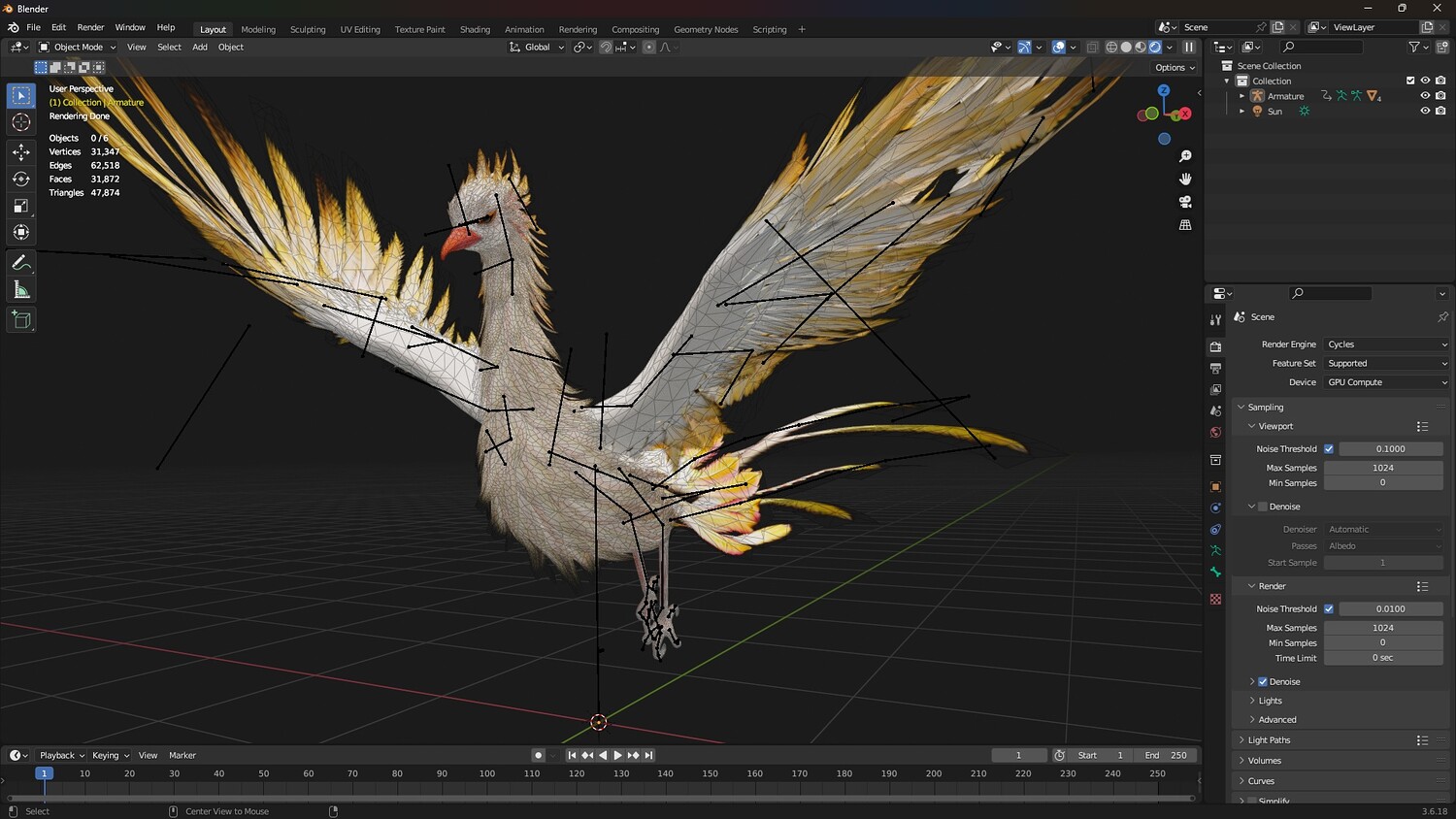Click the Render Time Limit slider
Viewport: 1456px width, 819px height.
point(1383,658)
